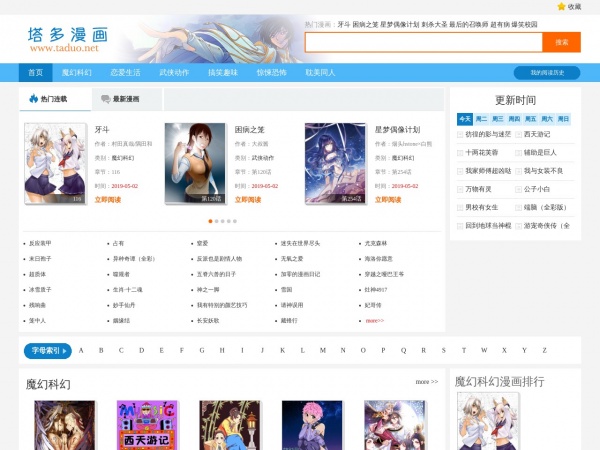The image size is (600, 450).
Task: Click the red more>> link in comic list
Action: [x=375, y=321]
